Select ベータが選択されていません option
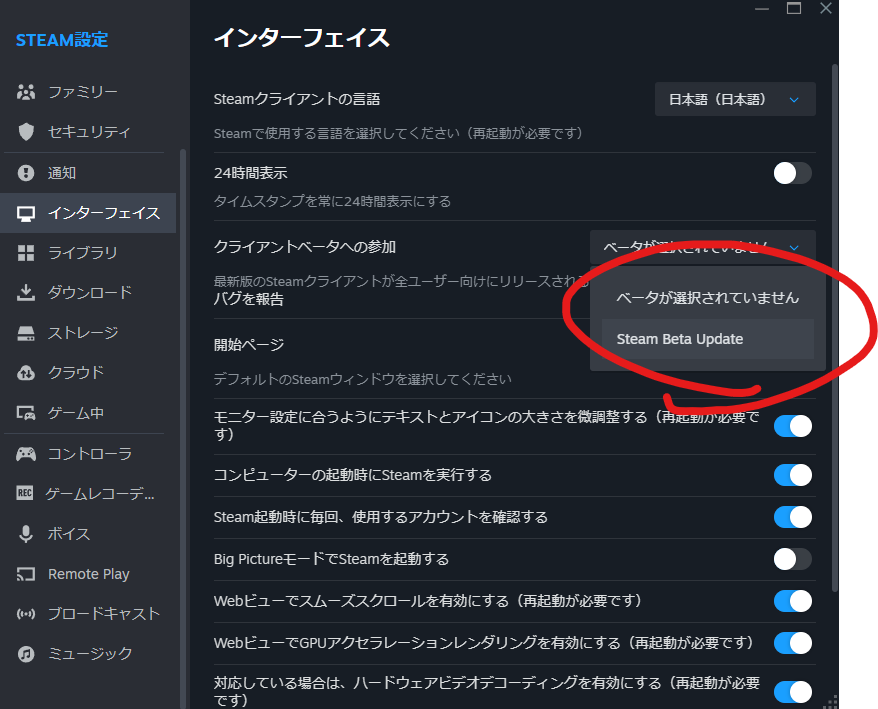 708,298
